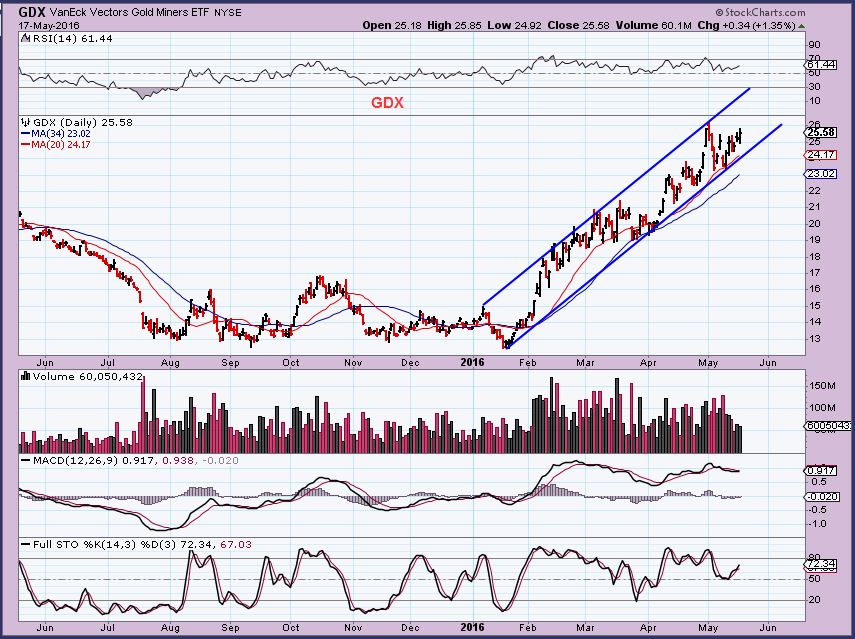Screen dimensions: 855x639
Task: Click the 61.44 RSI value tag on right axis
Action: (x=821, y=64)
